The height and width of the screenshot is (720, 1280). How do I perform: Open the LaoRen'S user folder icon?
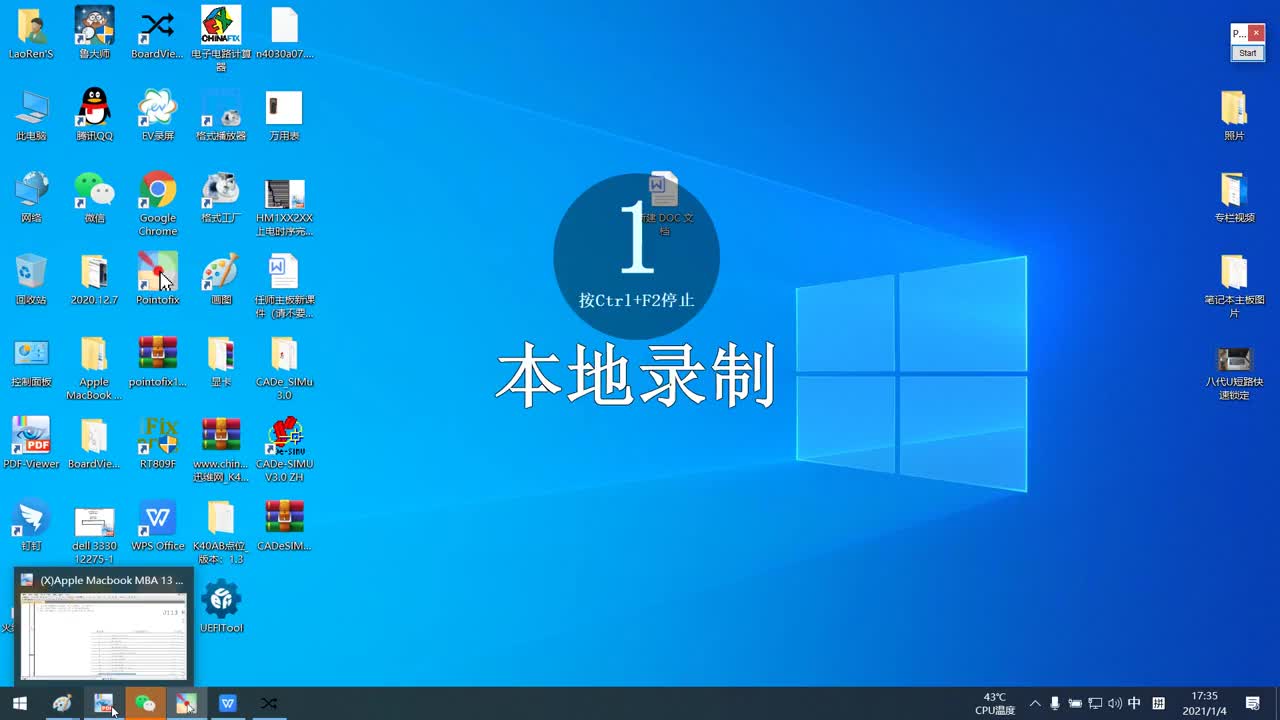click(31, 33)
